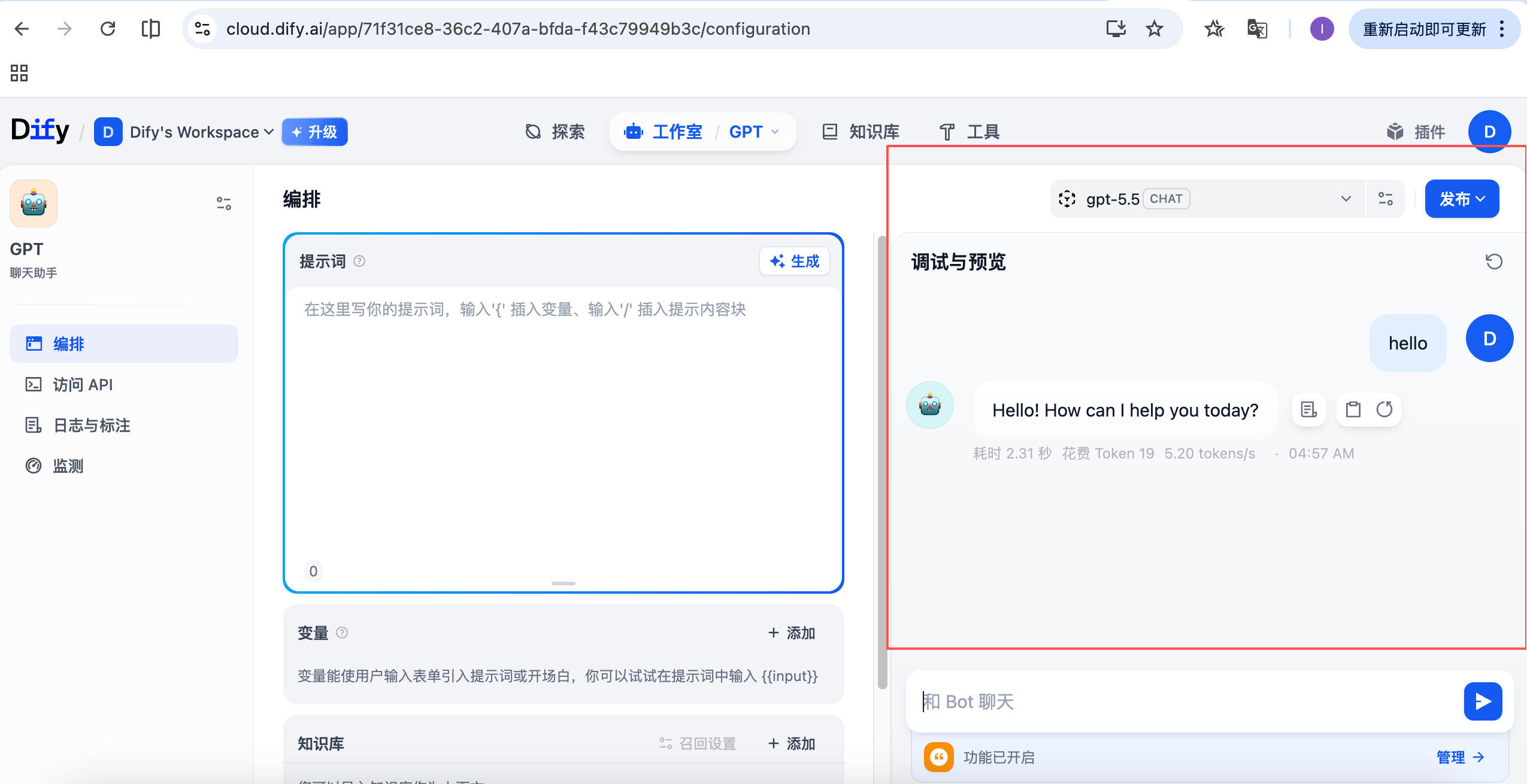Open the 发布 publish dropdown
1527x784 pixels.
click(x=1462, y=199)
